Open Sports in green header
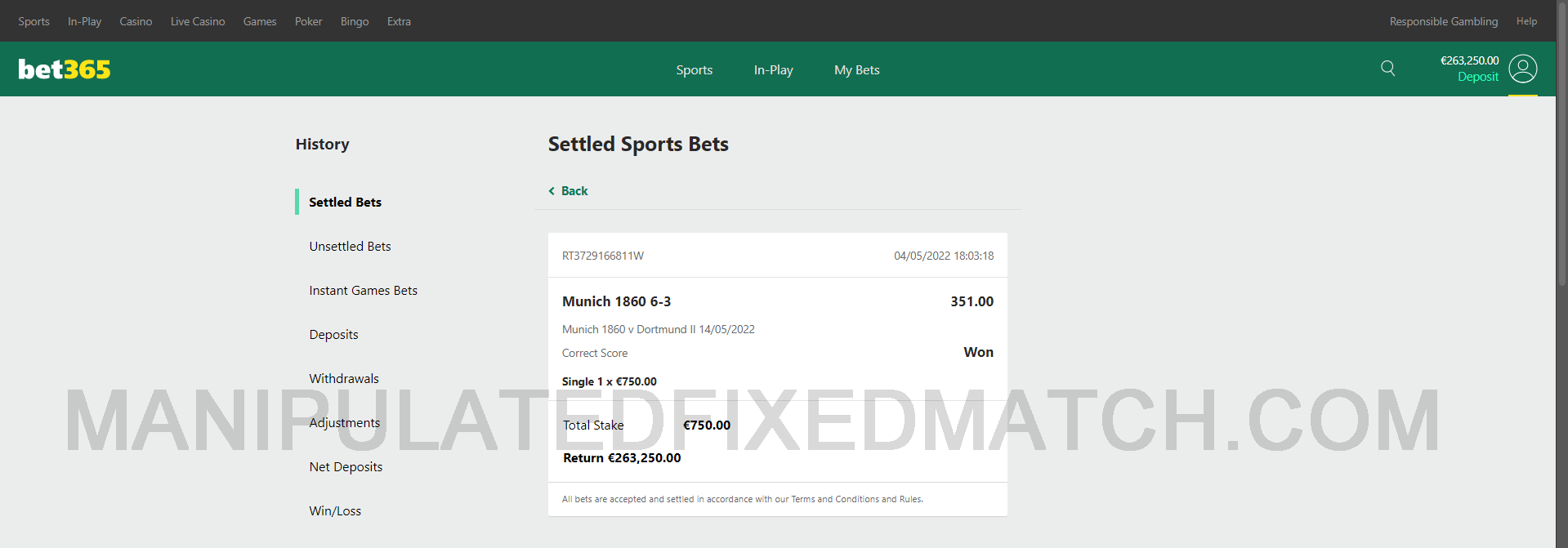The height and width of the screenshot is (548, 1568). tap(694, 70)
